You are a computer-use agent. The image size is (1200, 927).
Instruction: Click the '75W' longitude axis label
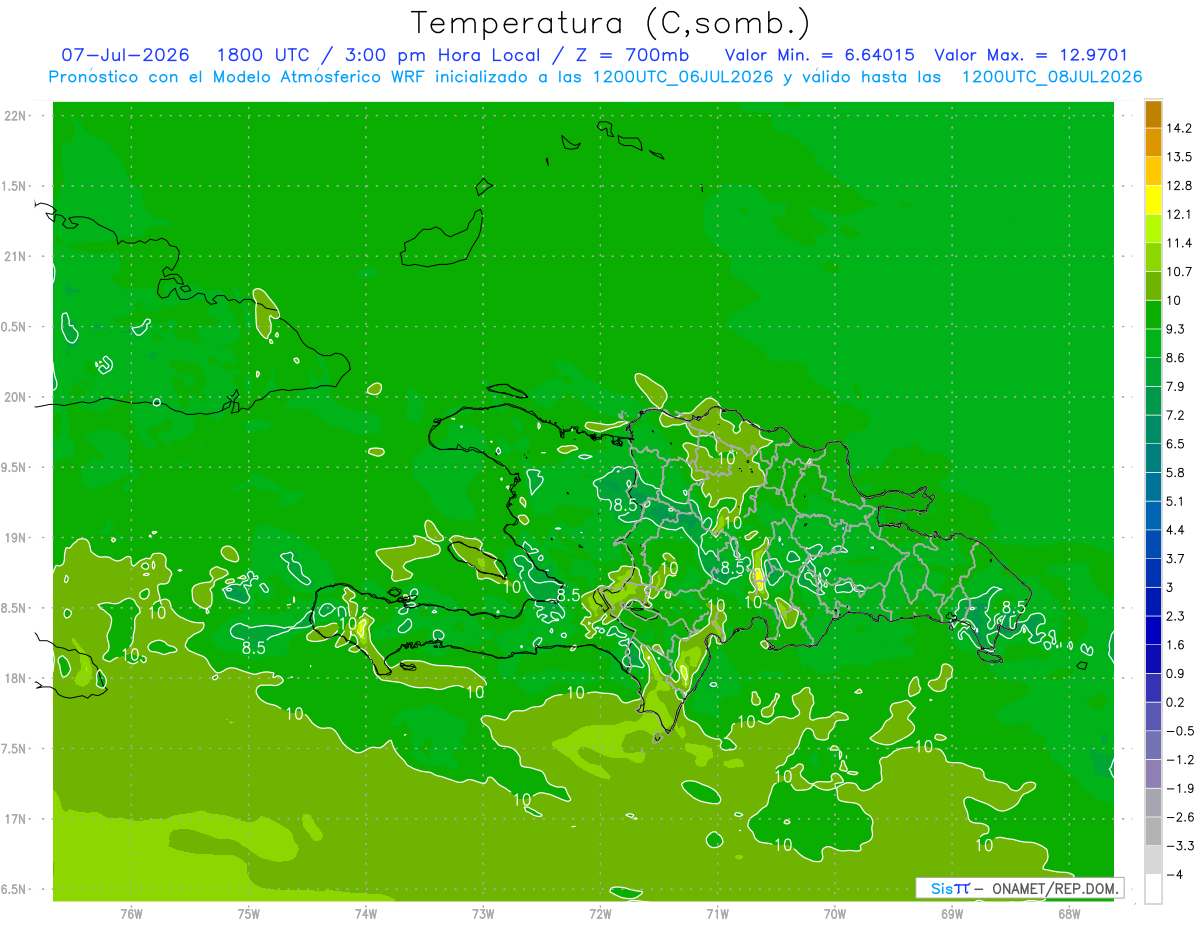[x=248, y=914]
